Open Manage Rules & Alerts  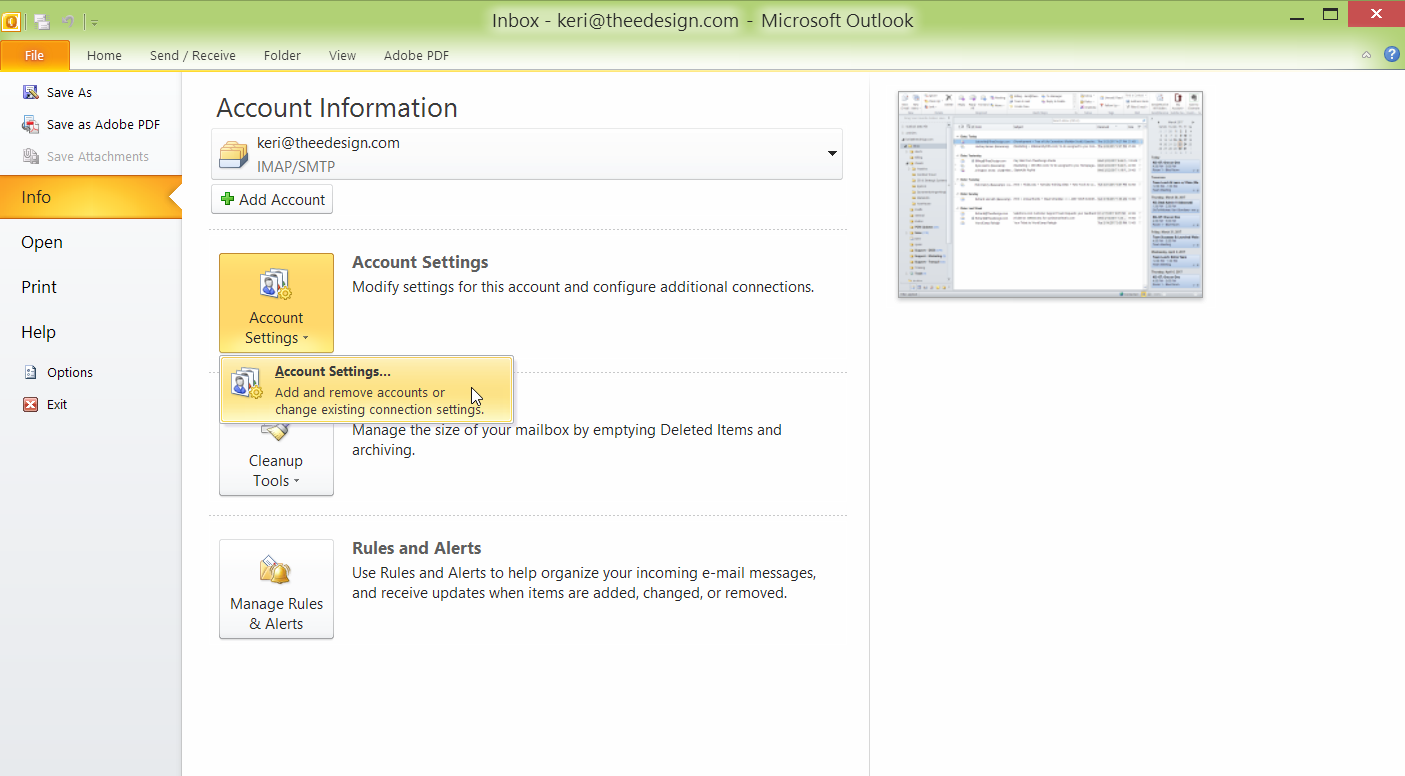point(276,590)
